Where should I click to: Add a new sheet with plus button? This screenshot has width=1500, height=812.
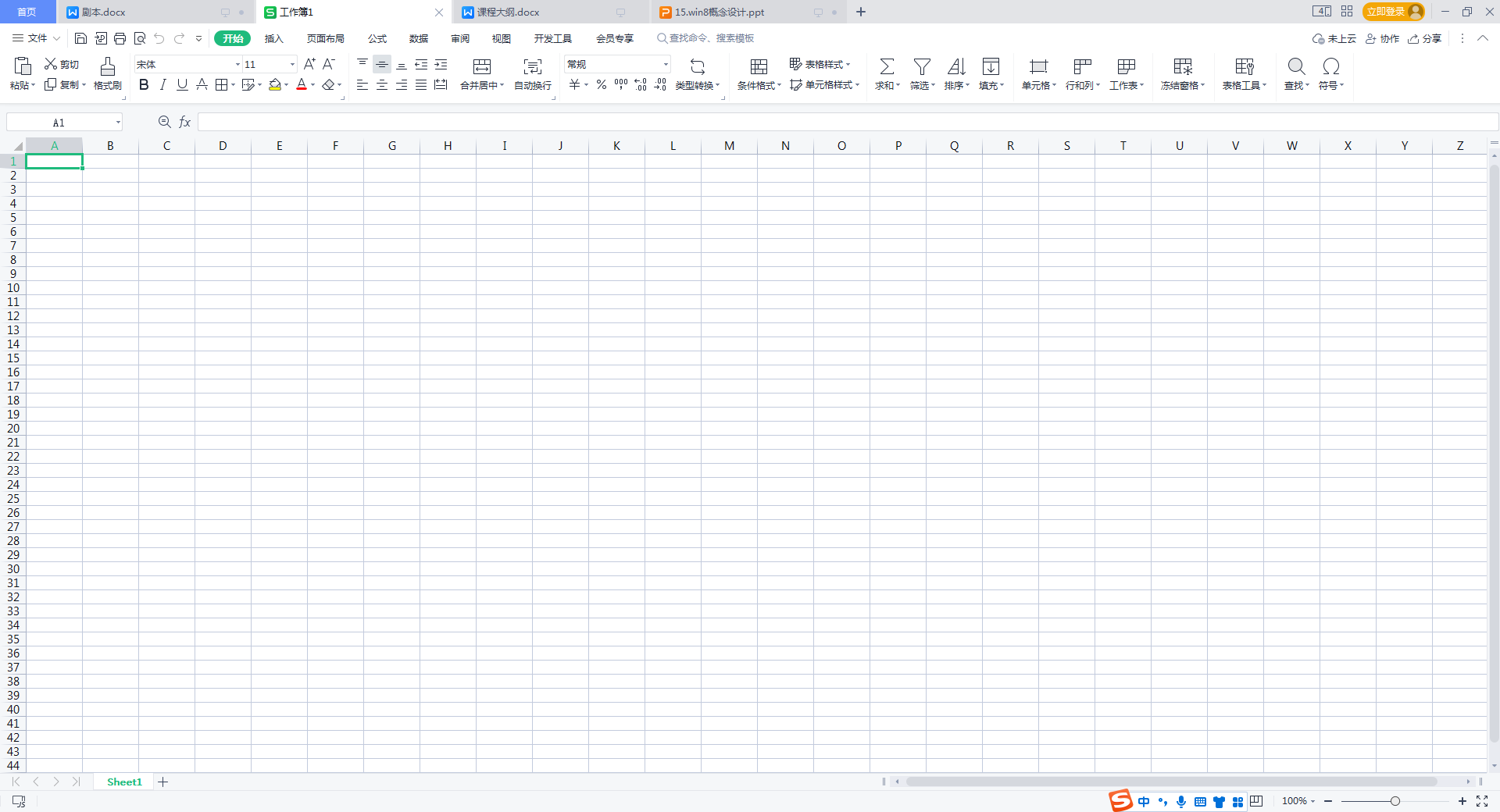(162, 782)
